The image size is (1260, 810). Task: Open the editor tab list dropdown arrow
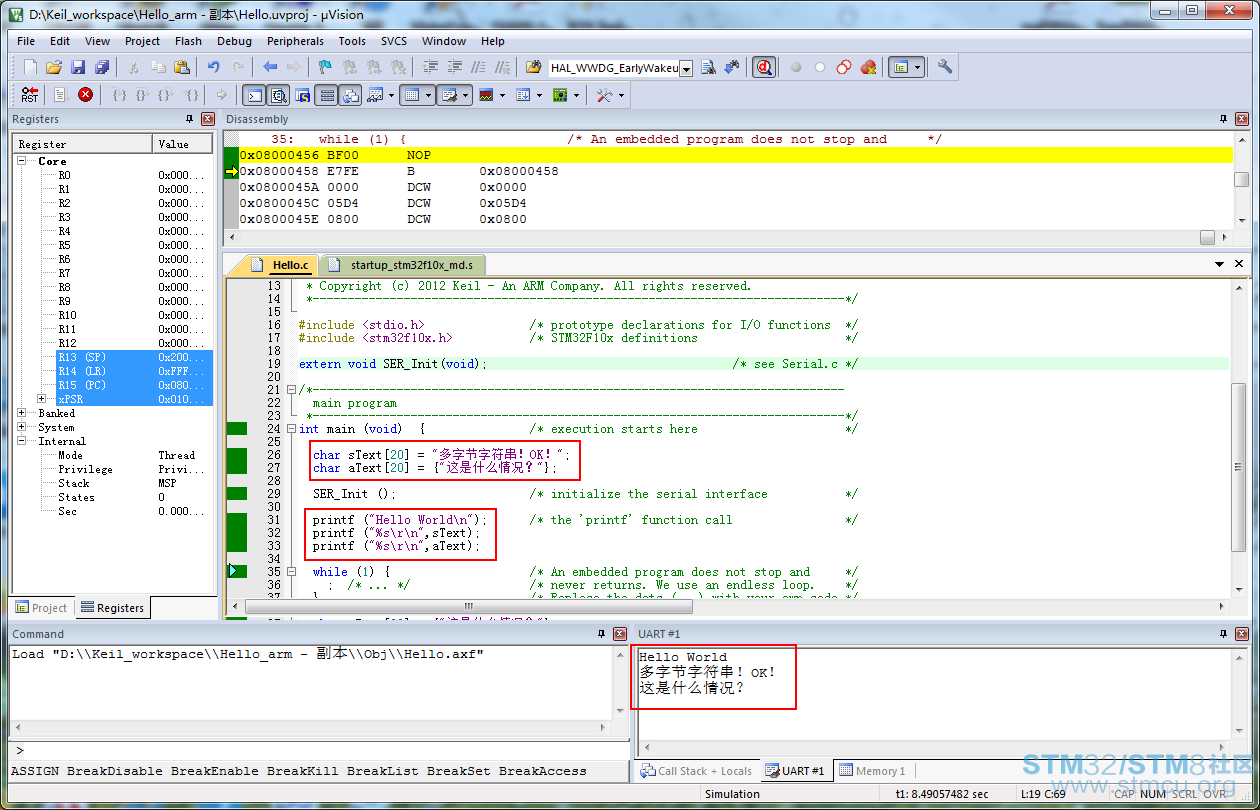click(1220, 264)
